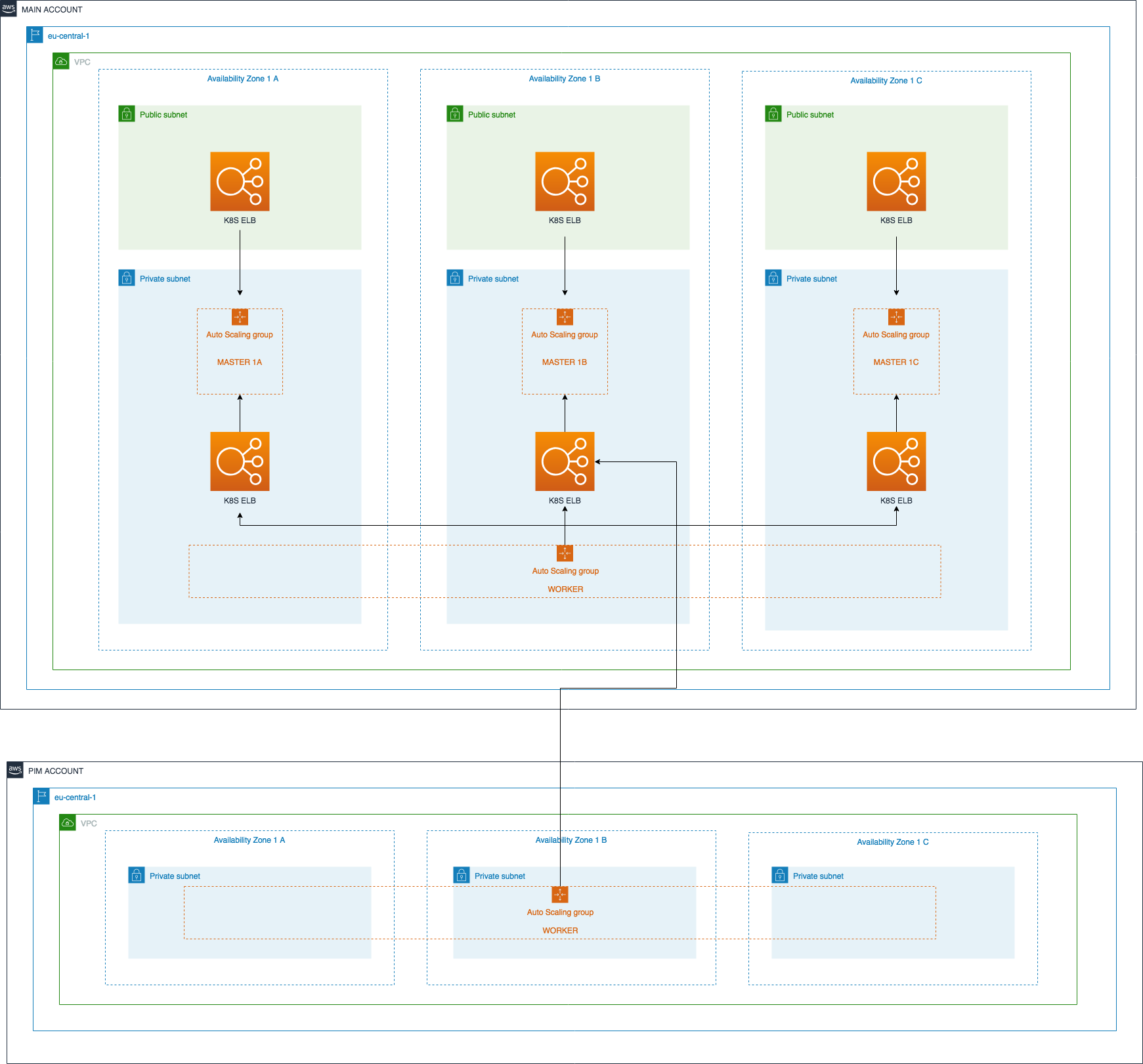Click the K8S ELB icon in Zone 1B public subnet
This screenshot has height=1064, width=1143.
(x=565, y=182)
